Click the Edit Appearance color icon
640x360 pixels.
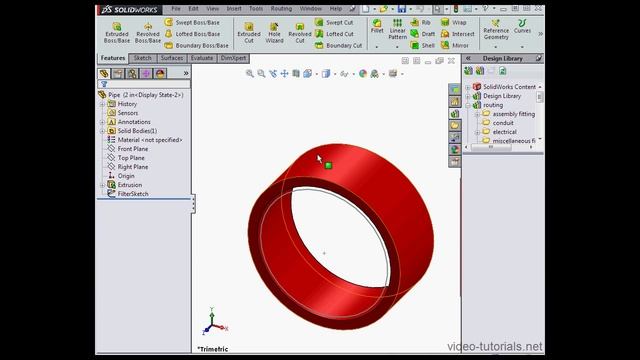pyautogui.click(x=362, y=73)
